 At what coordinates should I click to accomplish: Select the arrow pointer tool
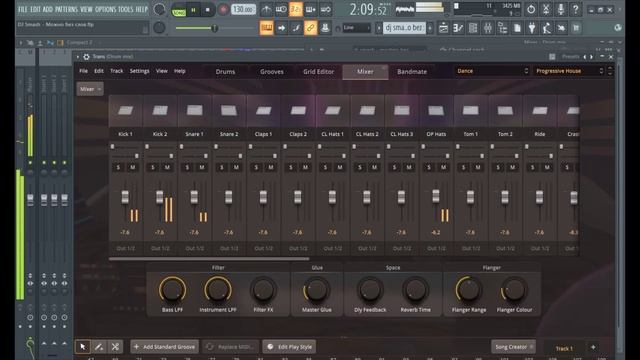[83, 347]
